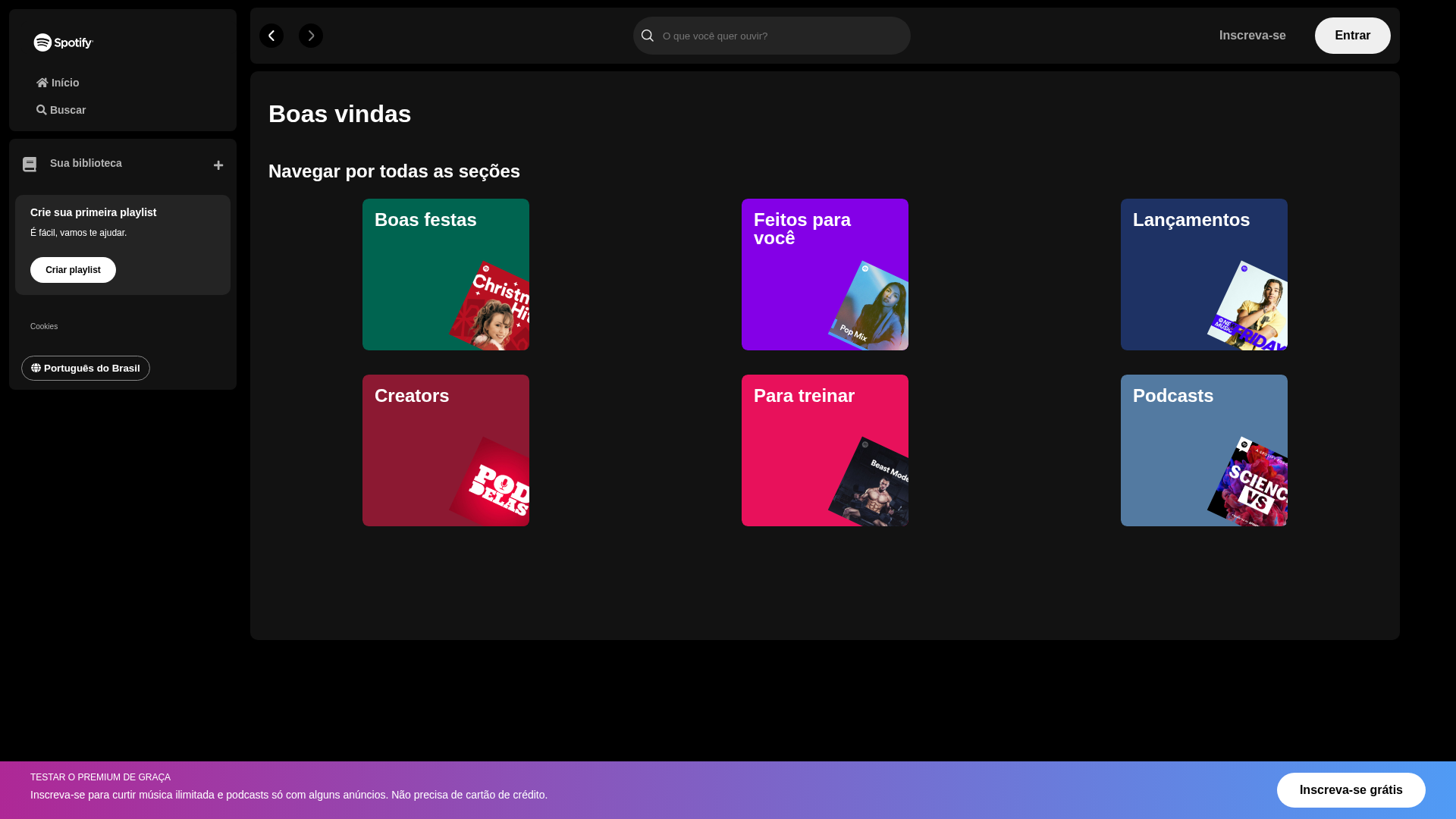Viewport: 1456px width, 819px height.
Task: Open the Lançamentos section
Action: tap(1203, 275)
